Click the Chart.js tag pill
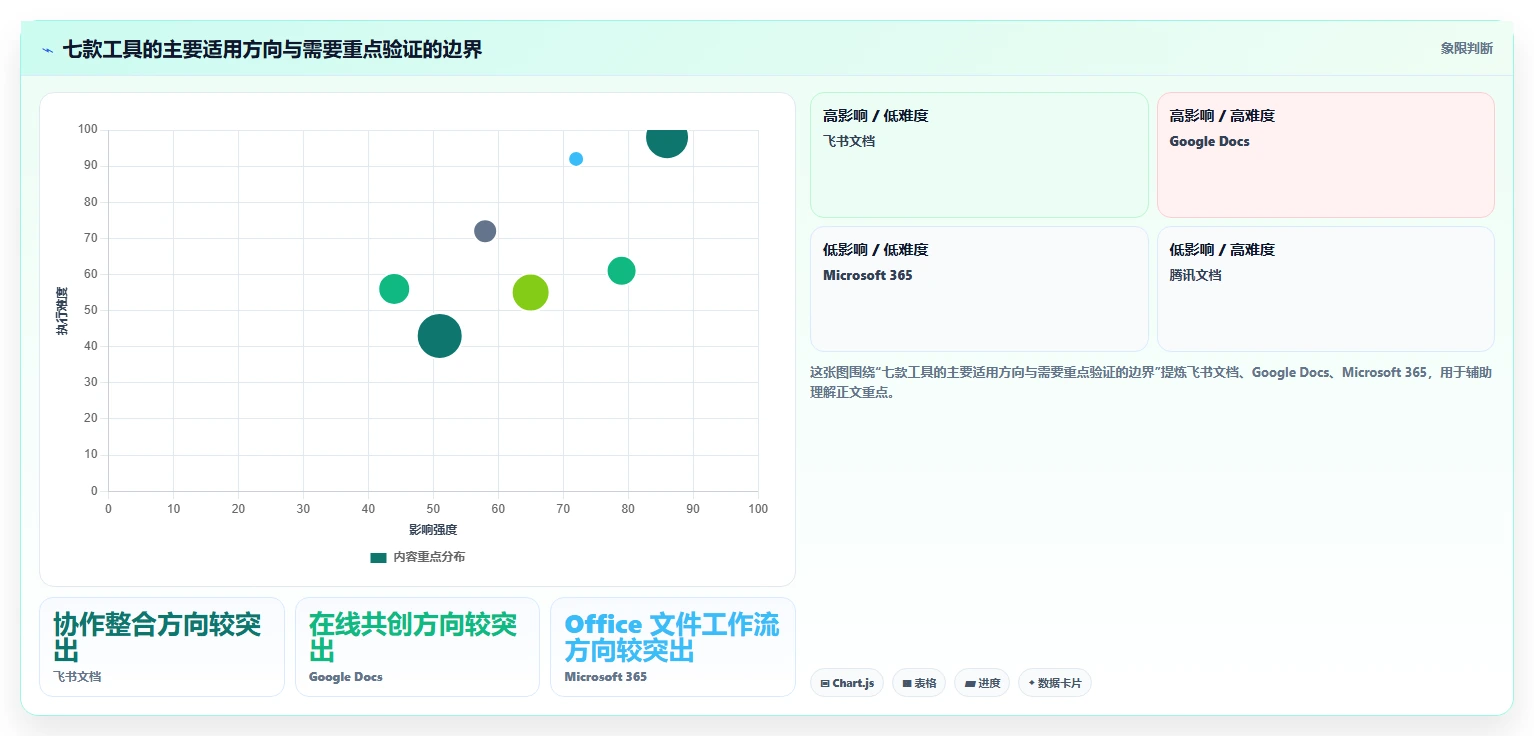 pyautogui.click(x=846, y=683)
